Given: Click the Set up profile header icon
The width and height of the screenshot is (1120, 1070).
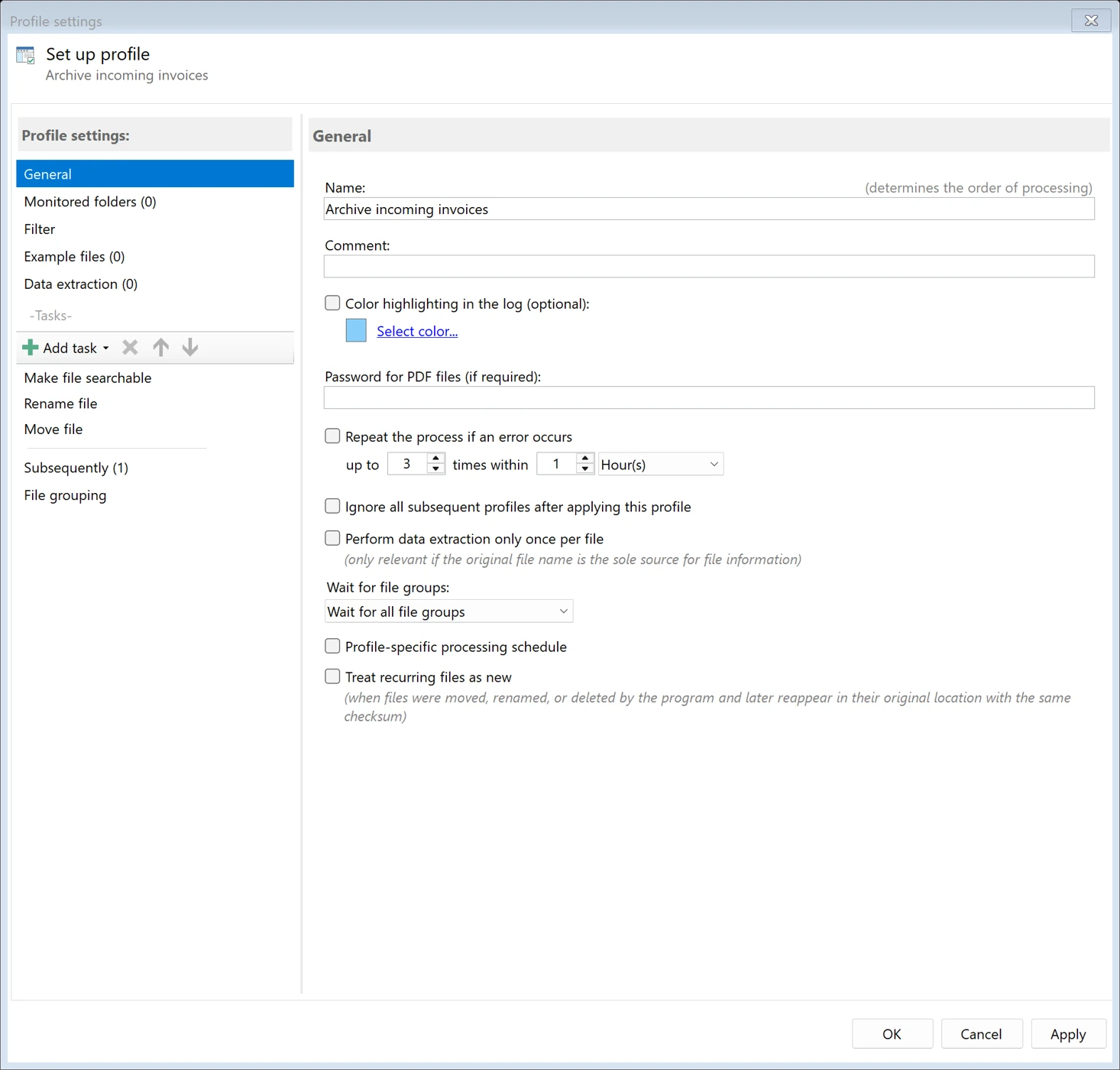Looking at the screenshot, I should 26,55.
